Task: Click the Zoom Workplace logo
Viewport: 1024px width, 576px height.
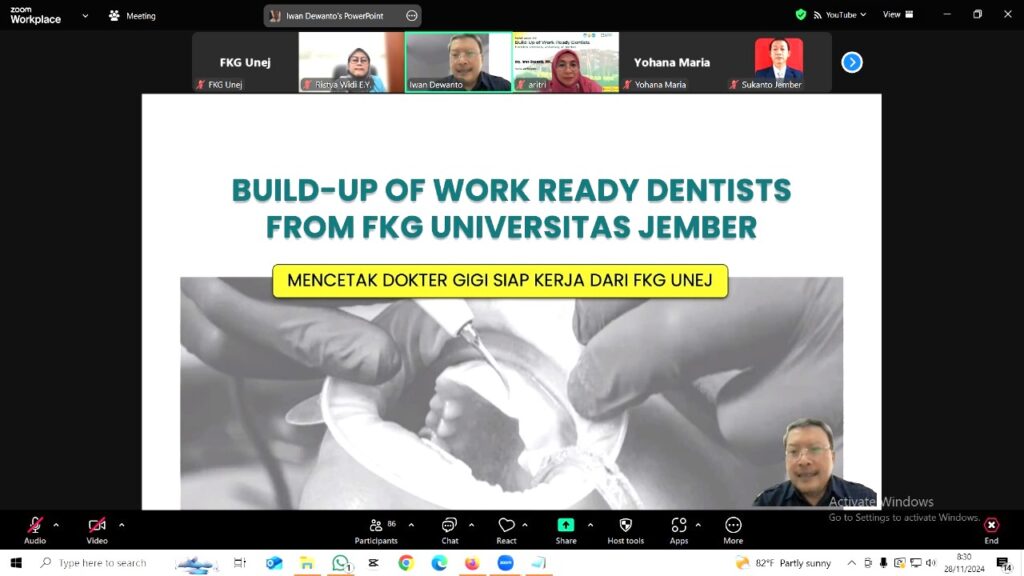Action: (35, 15)
